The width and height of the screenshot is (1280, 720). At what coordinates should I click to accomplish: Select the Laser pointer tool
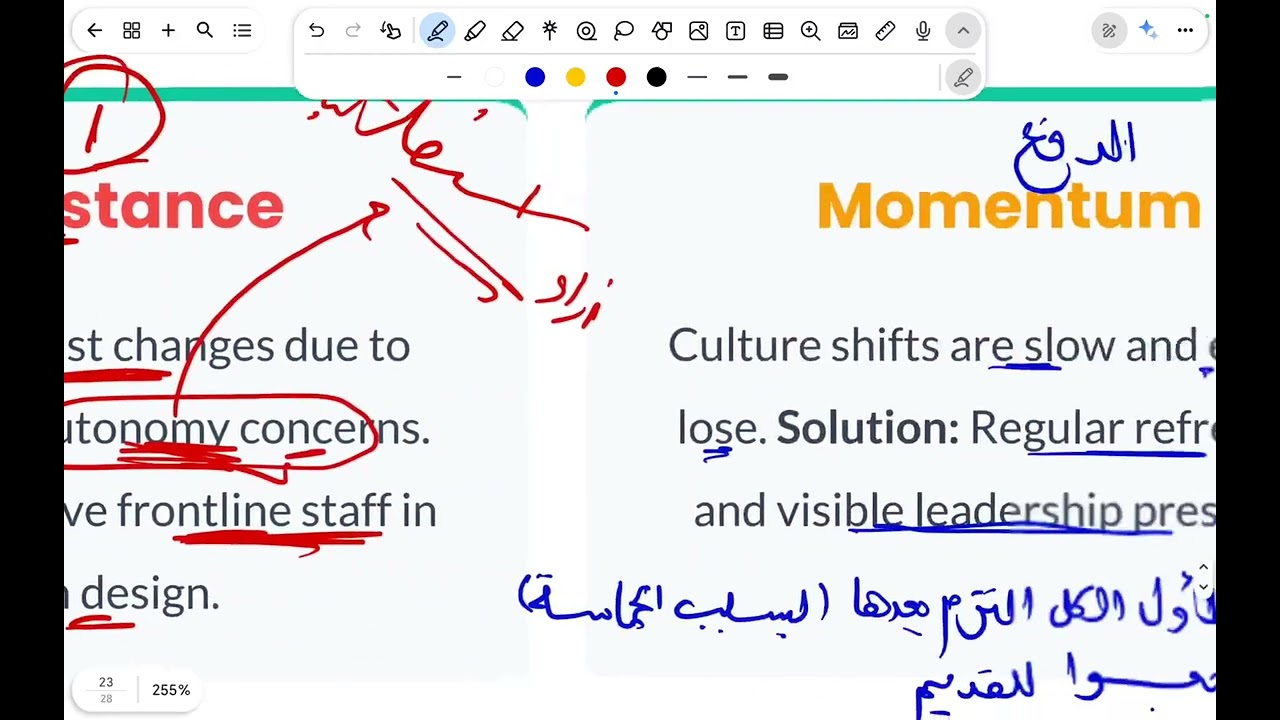click(549, 31)
